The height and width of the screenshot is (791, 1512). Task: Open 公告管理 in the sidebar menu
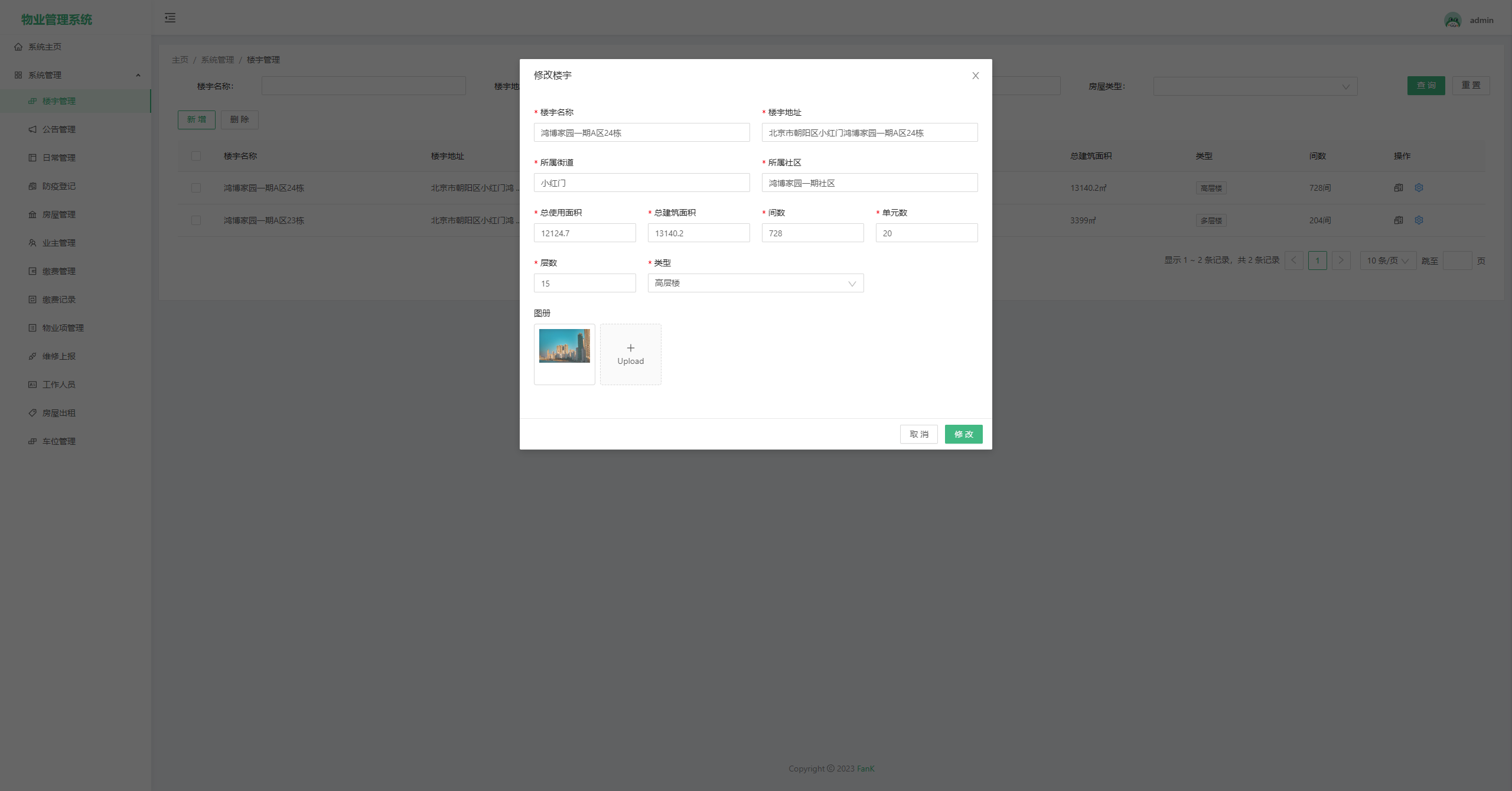pyautogui.click(x=58, y=129)
